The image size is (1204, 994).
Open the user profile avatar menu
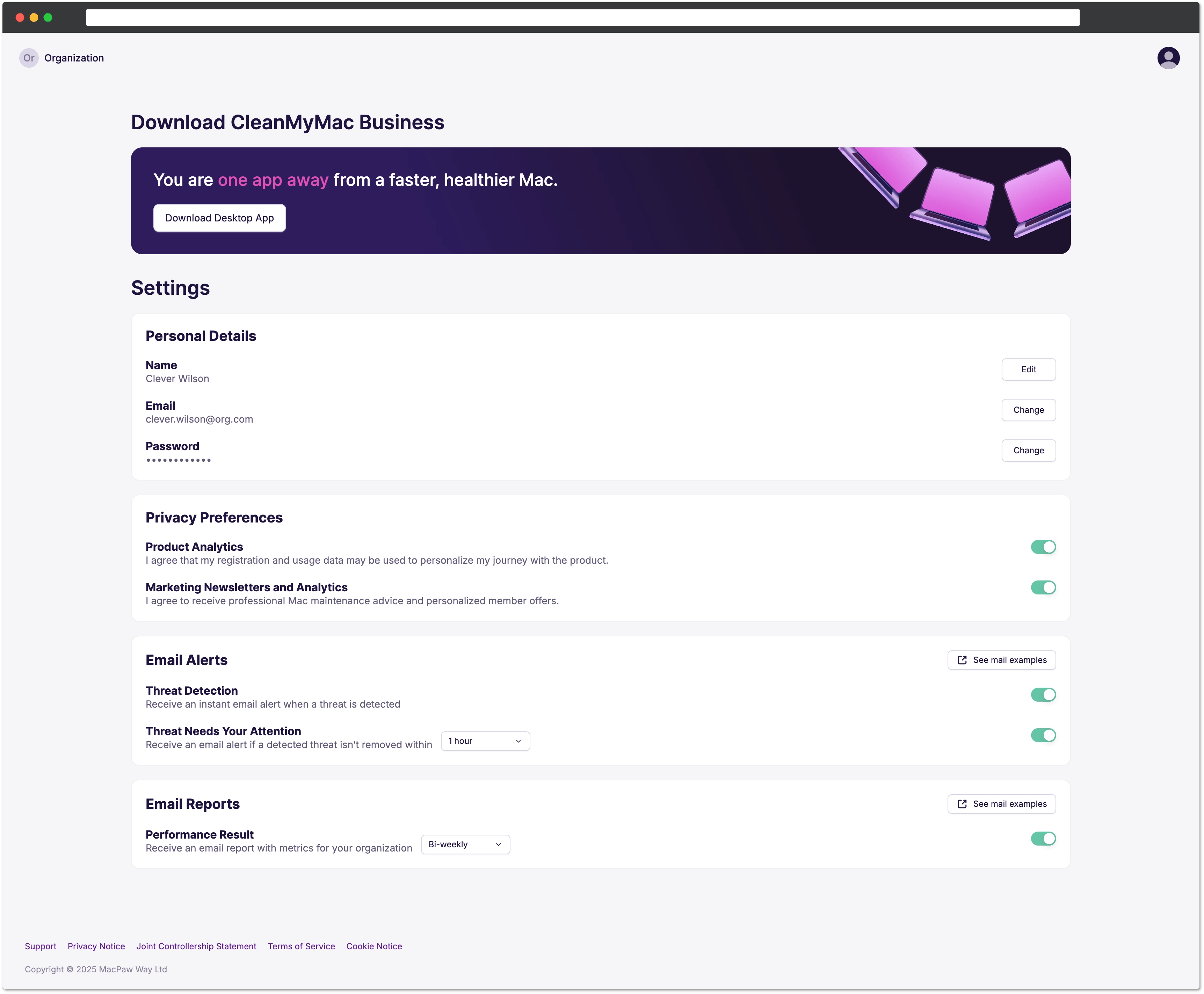(x=1168, y=58)
